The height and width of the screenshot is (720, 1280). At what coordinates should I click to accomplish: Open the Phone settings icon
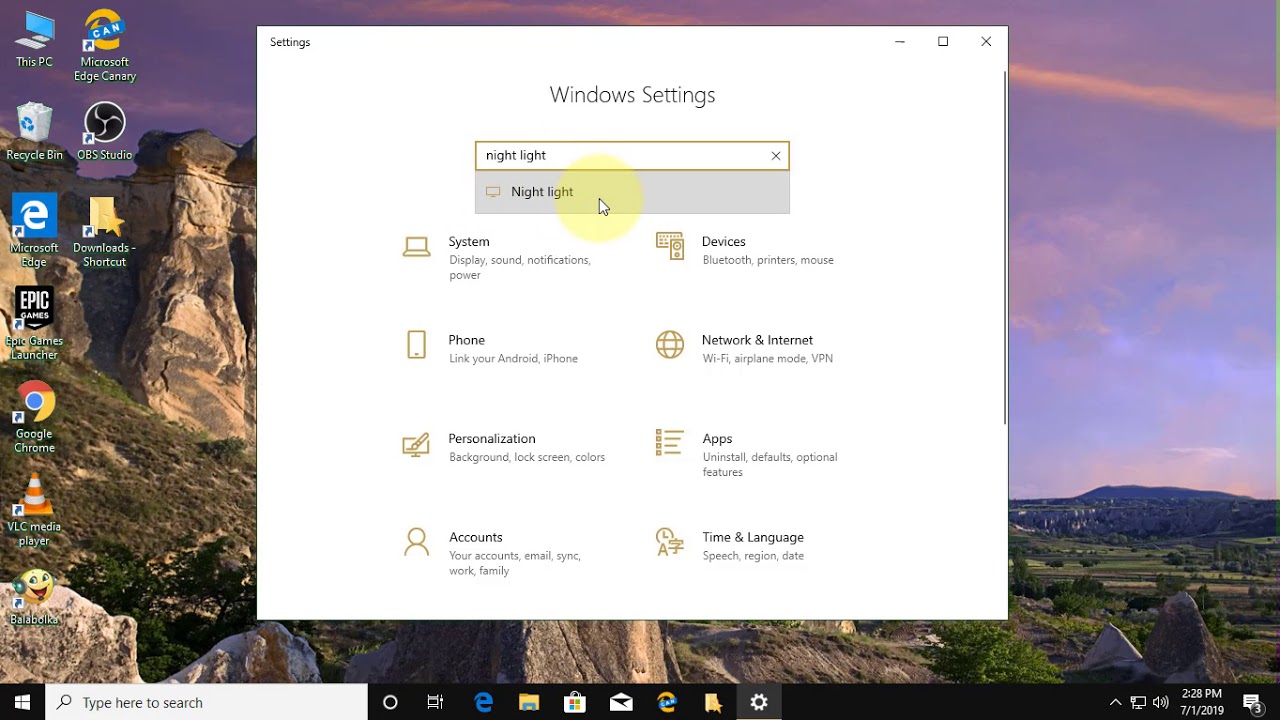pyautogui.click(x=417, y=345)
